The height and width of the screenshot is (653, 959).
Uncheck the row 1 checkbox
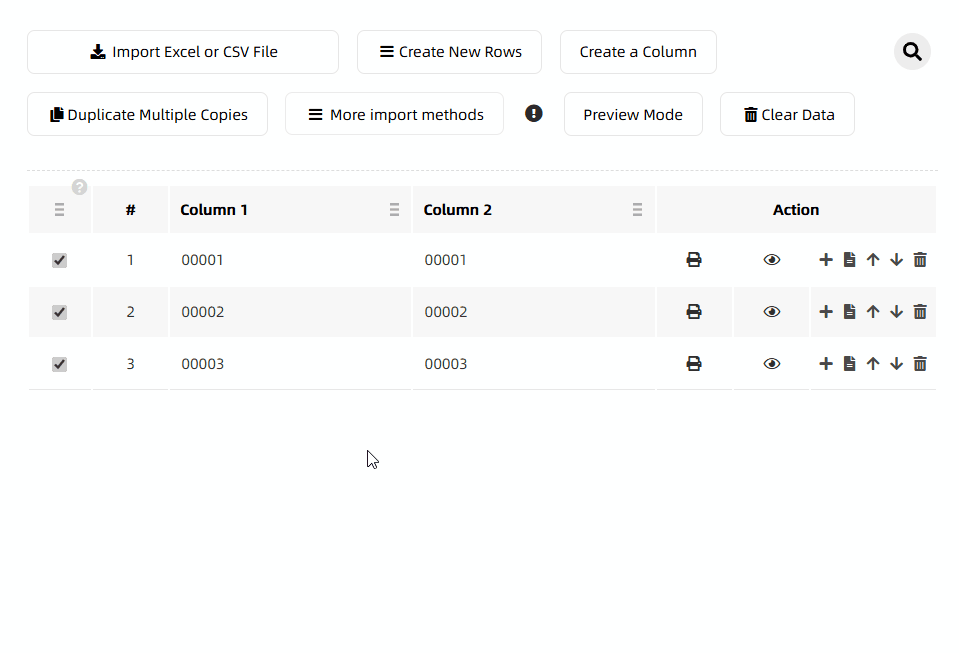click(59, 261)
